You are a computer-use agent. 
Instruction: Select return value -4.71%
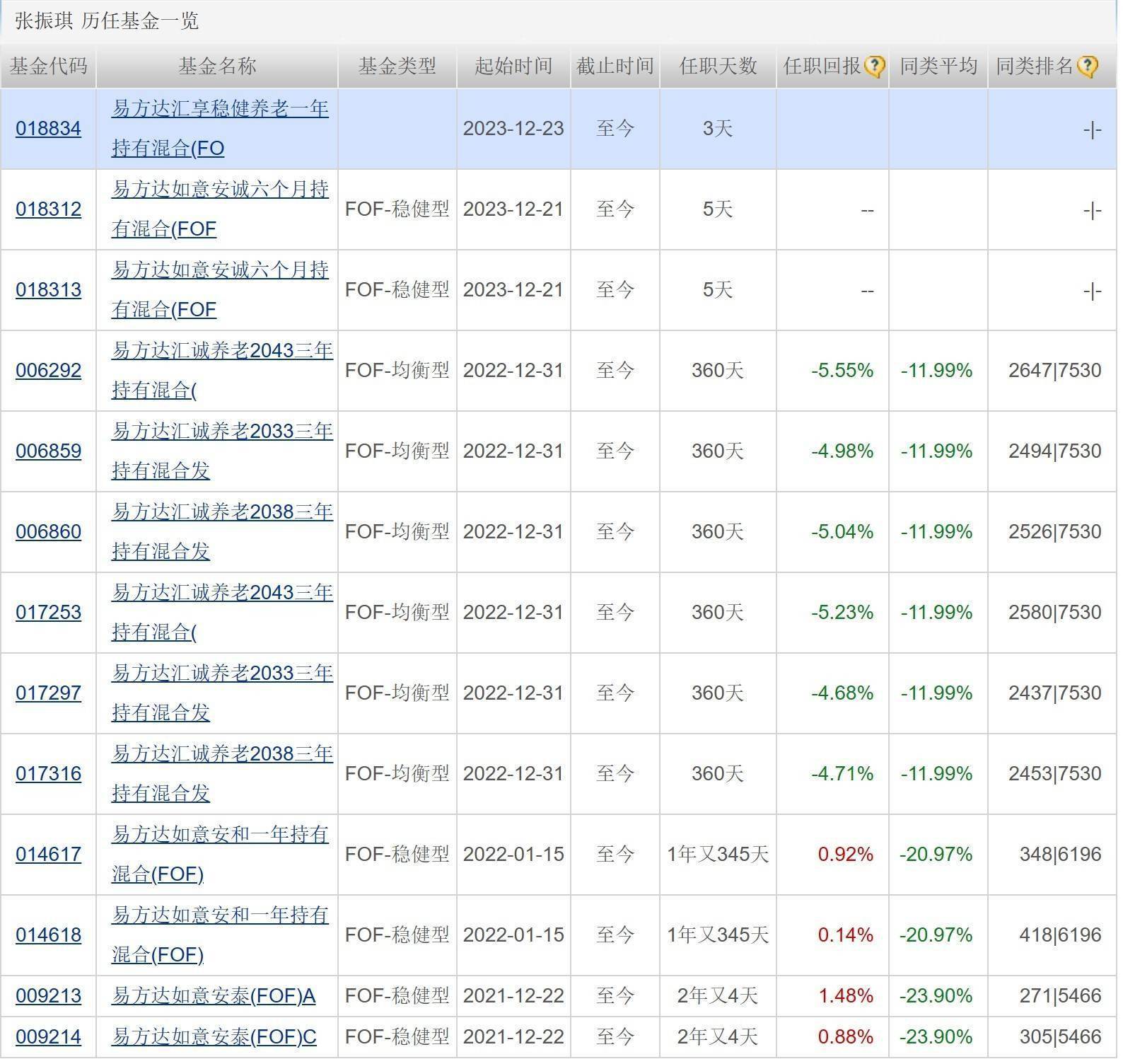tap(842, 774)
